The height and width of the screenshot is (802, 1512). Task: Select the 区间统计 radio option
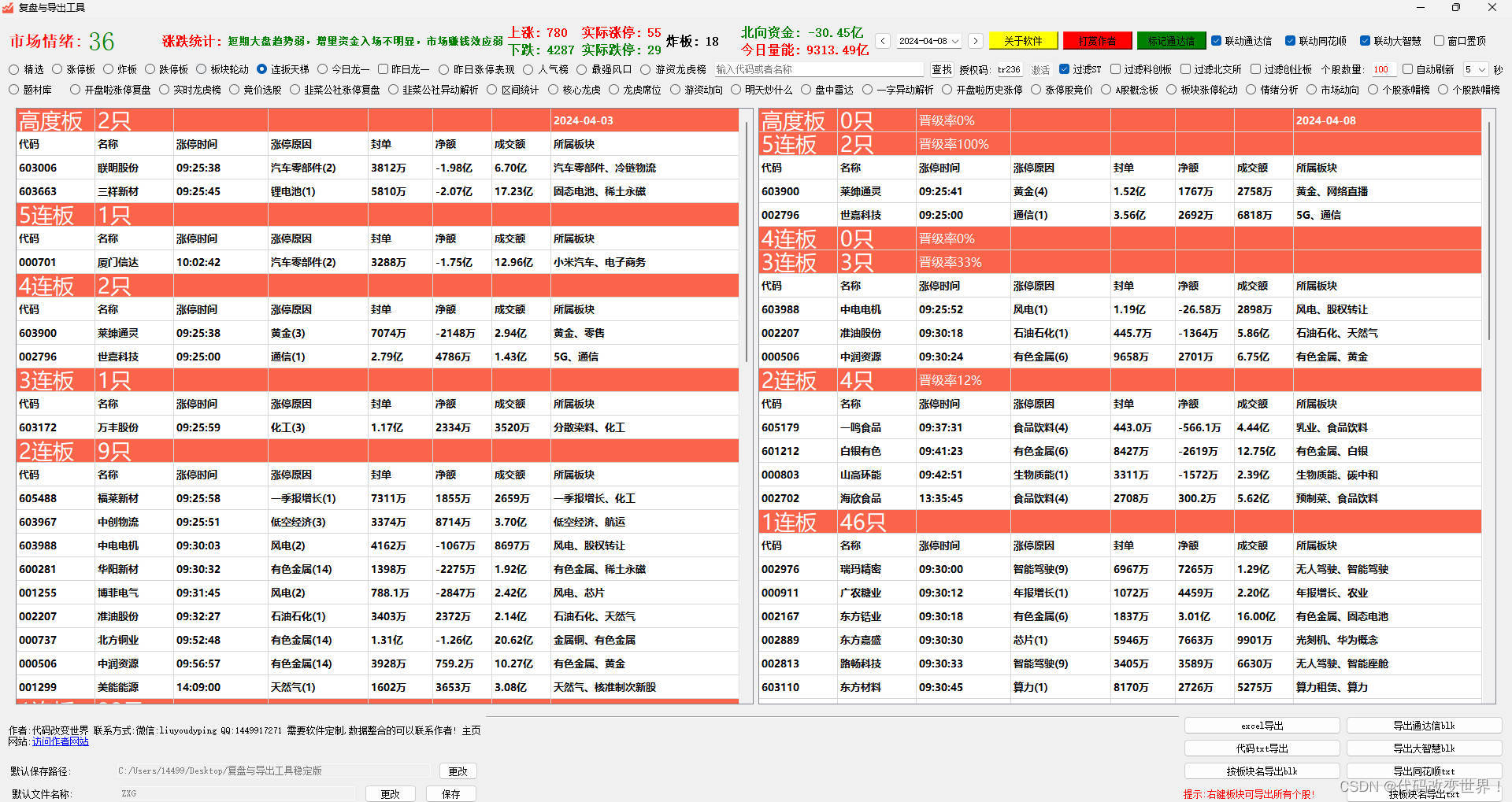(x=513, y=90)
